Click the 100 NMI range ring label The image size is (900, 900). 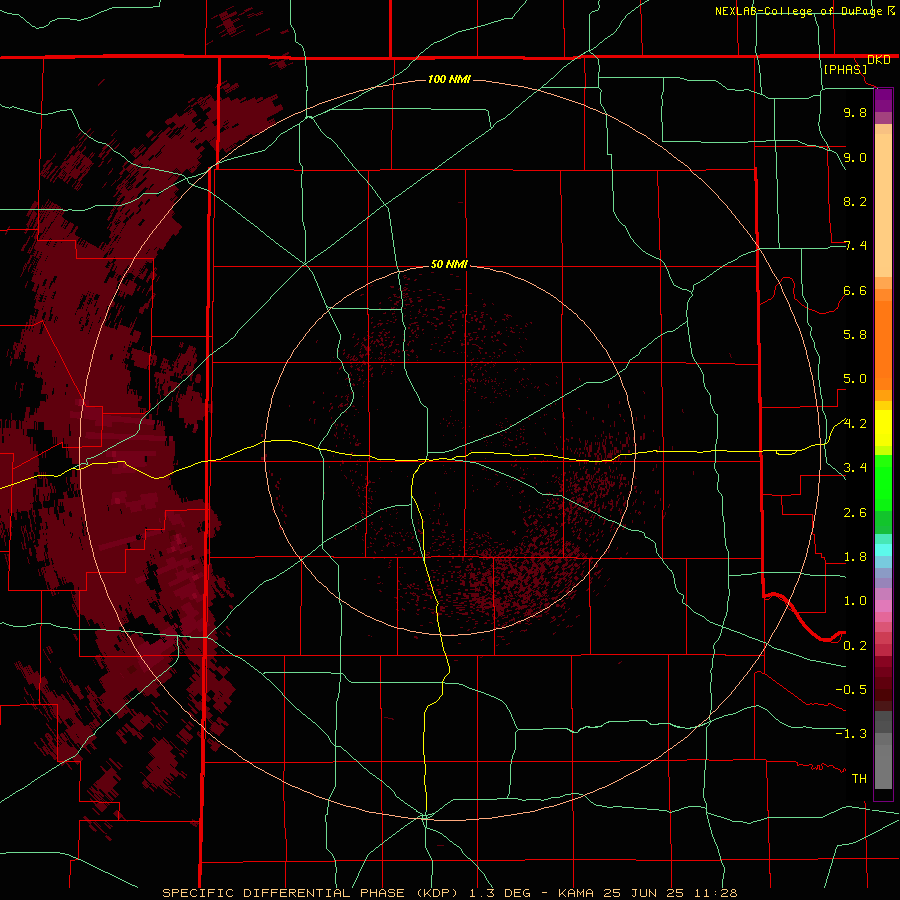click(449, 79)
